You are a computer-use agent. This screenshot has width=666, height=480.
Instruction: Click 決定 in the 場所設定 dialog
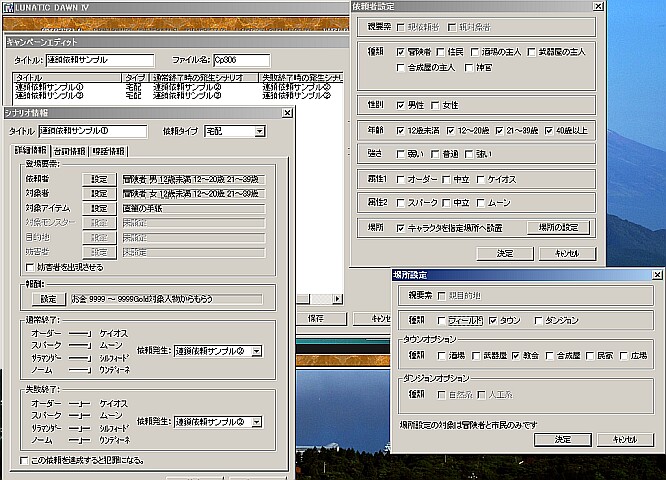tap(562, 439)
